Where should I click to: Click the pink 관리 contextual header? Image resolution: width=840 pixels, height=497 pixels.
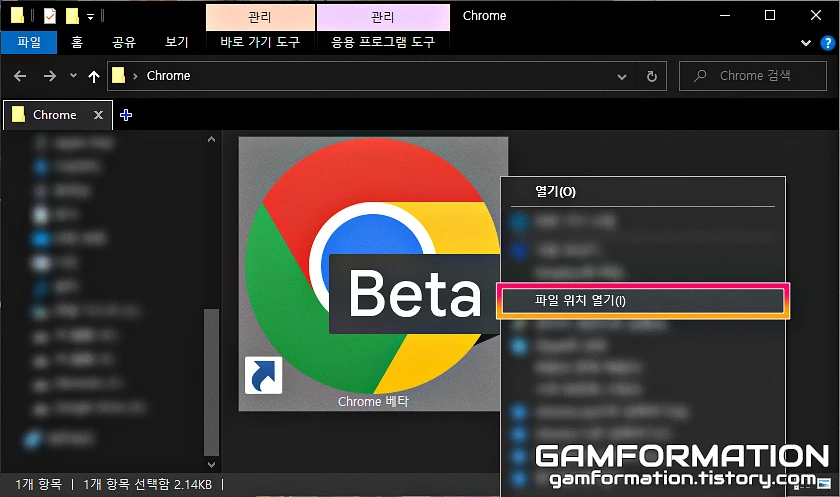tap(383, 18)
